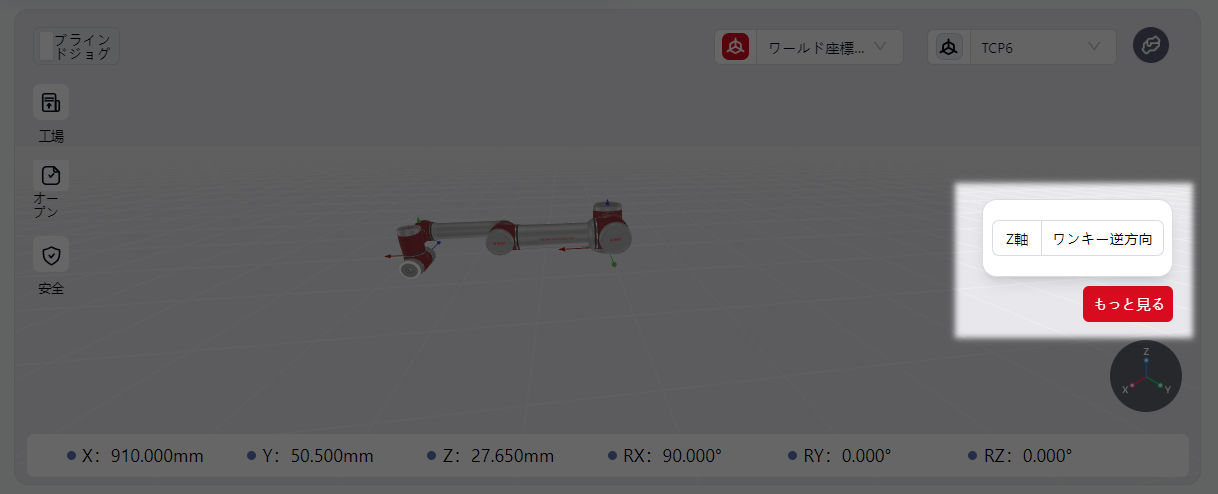Click the TCP6 dropdown chevron arrow
Screen dimensions: 1218x494
pos(1094,46)
